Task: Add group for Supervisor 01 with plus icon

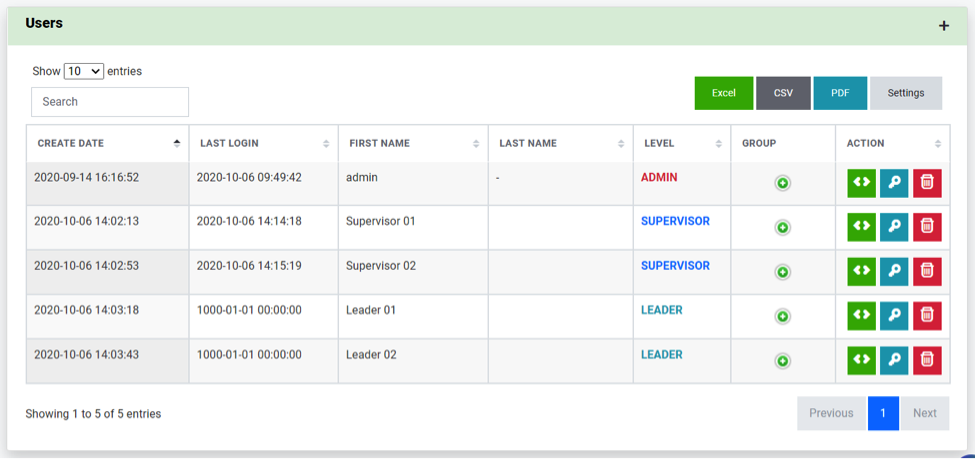Action: pyautogui.click(x=783, y=228)
